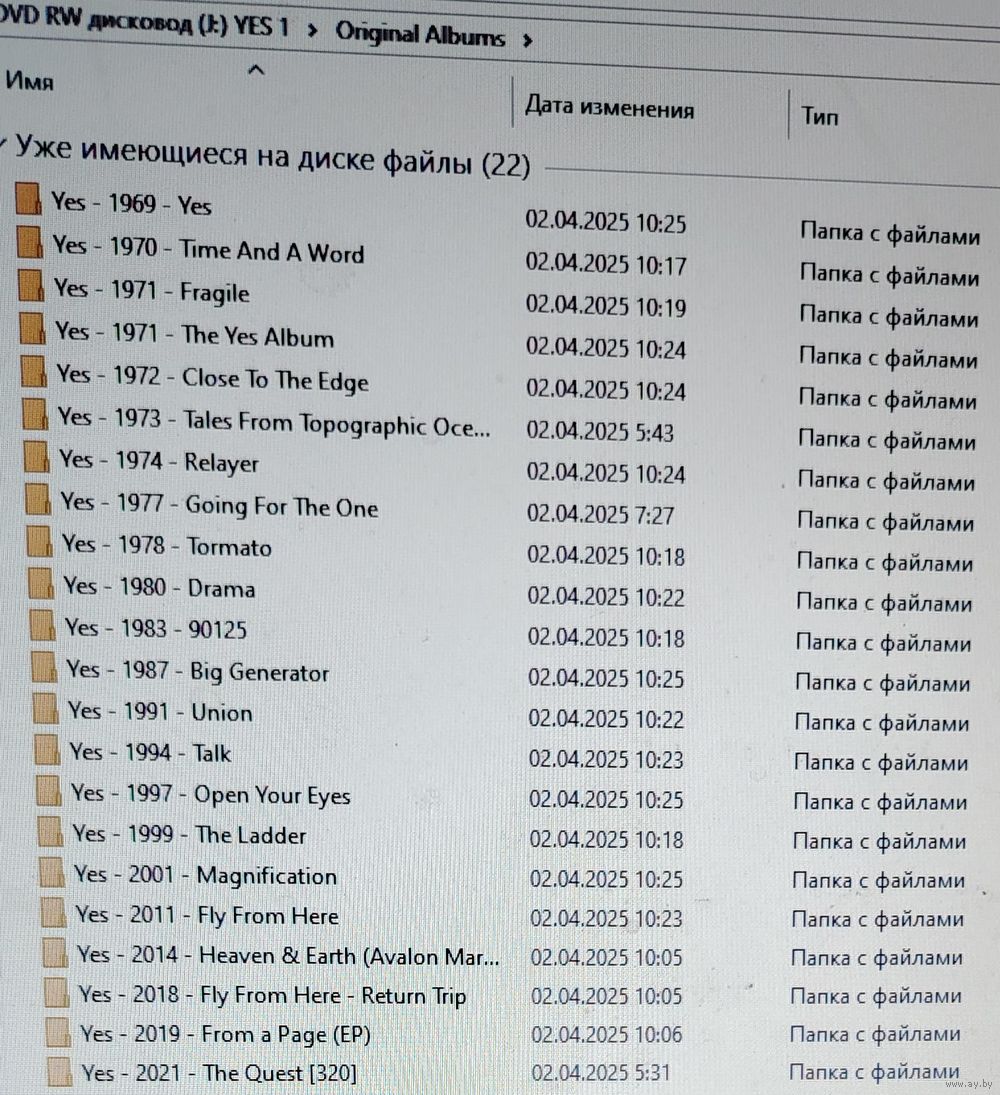The height and width of the screenshot is (1095, 1000).
Task: Click the date '02.04.2025 7:27'
Action: coord(601,515)
